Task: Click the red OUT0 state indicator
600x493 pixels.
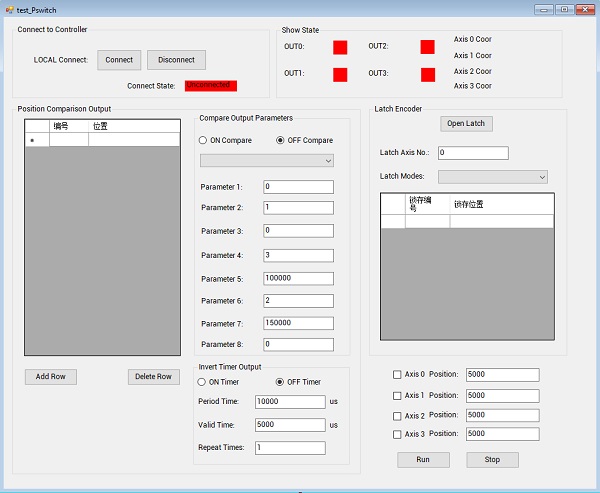Action: point(340,47)
